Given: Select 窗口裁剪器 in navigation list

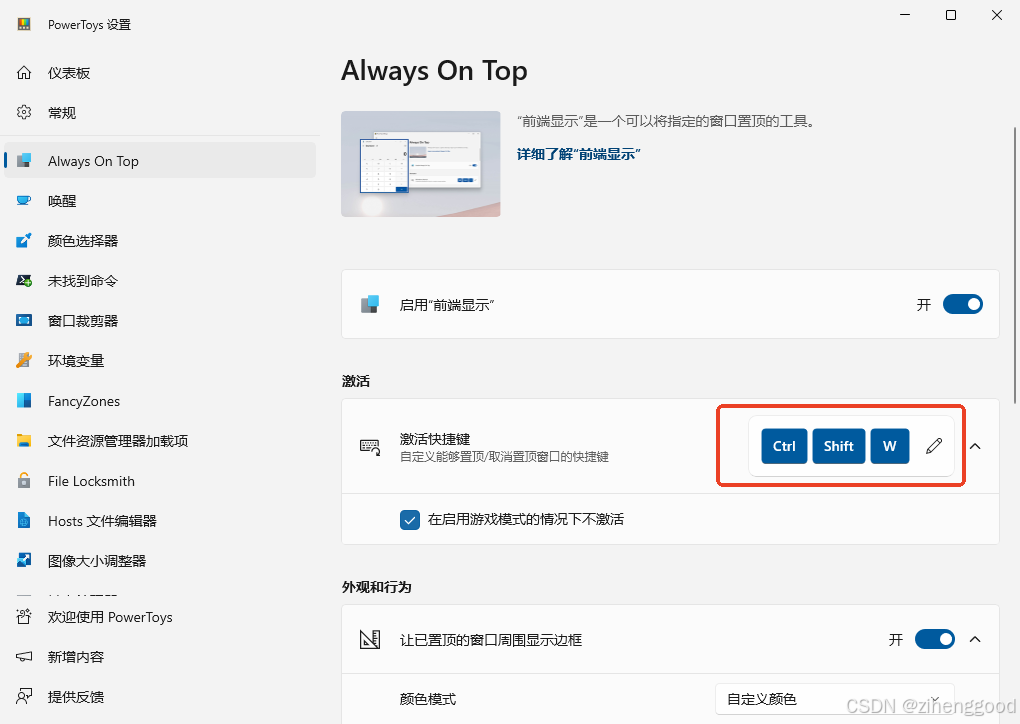Looking at the screenshot, I should pos(160,321).
